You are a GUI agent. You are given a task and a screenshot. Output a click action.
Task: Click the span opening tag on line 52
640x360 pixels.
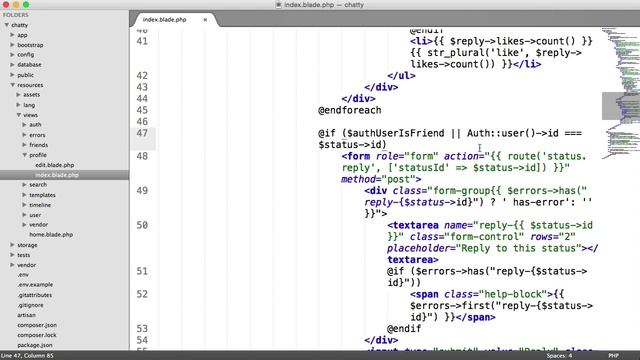pos(424,294)
